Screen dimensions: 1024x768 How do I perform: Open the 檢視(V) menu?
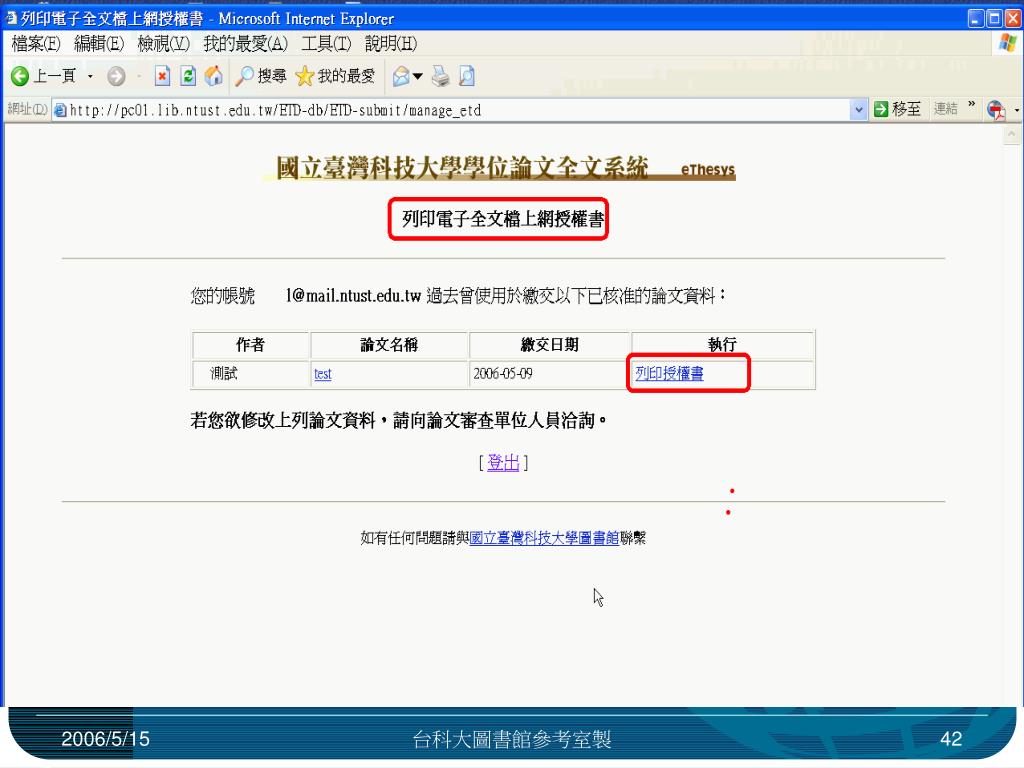(163, 44)
